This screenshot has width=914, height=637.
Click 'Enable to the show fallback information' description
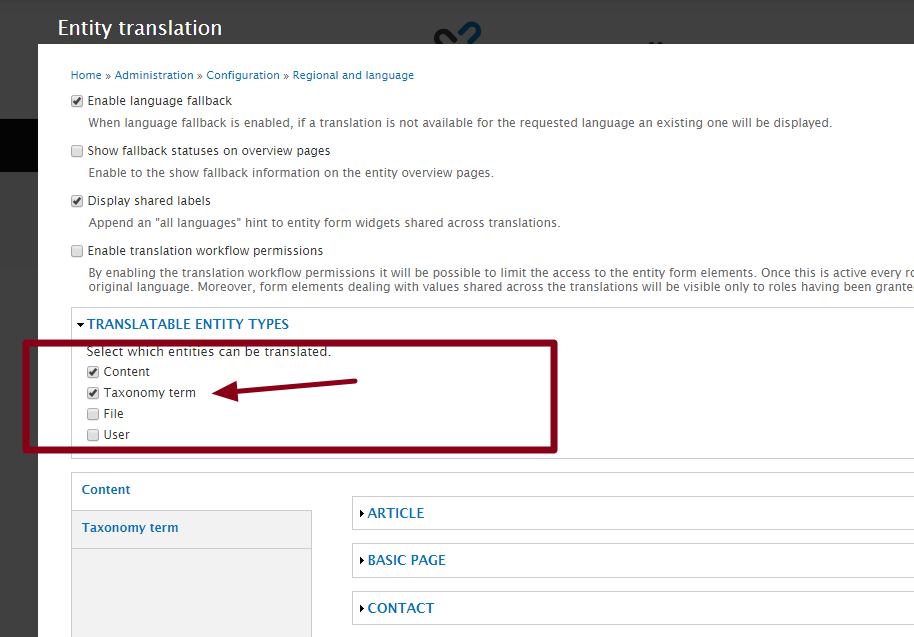click(x=291, y=173)
